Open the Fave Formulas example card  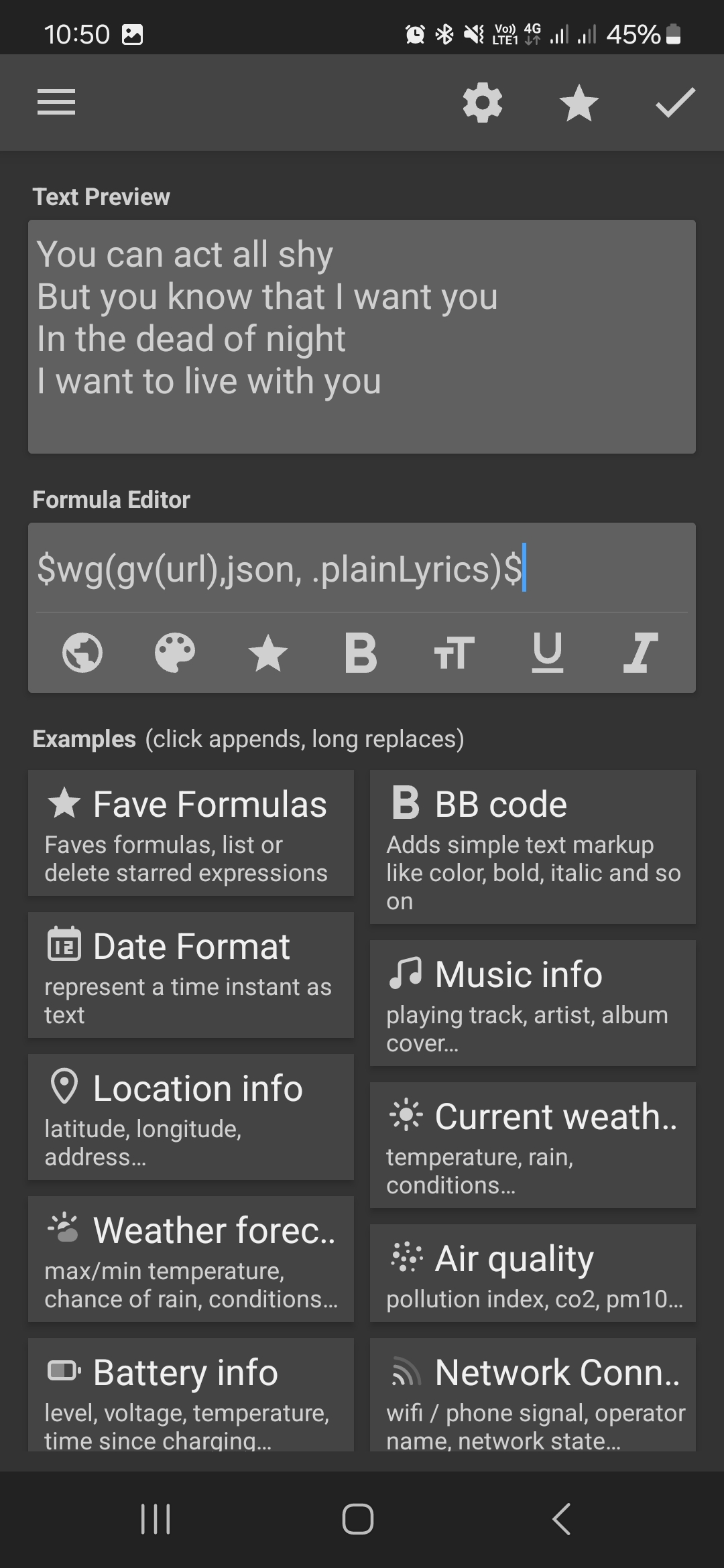[191, 833]
